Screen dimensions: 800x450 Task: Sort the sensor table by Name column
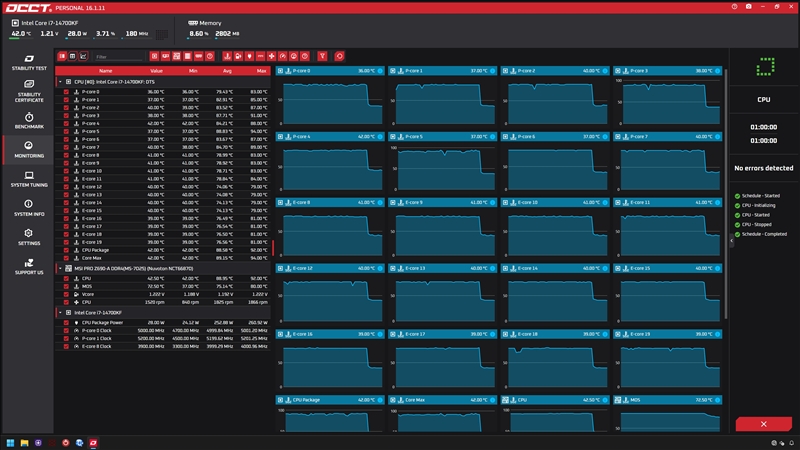click(x=106, y=71)
